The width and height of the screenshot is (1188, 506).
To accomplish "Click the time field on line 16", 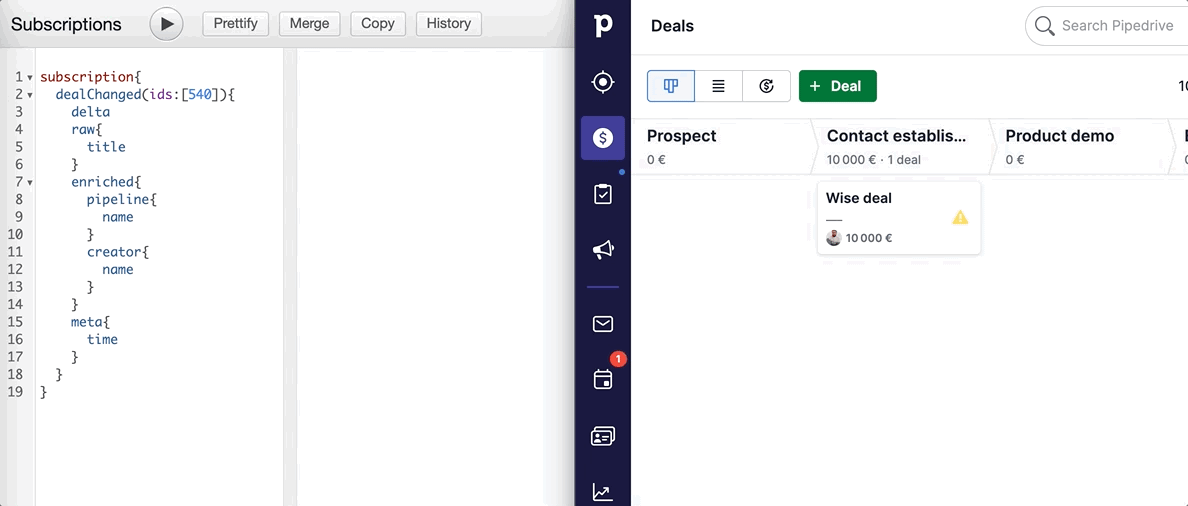I will [x=102, y=339].
